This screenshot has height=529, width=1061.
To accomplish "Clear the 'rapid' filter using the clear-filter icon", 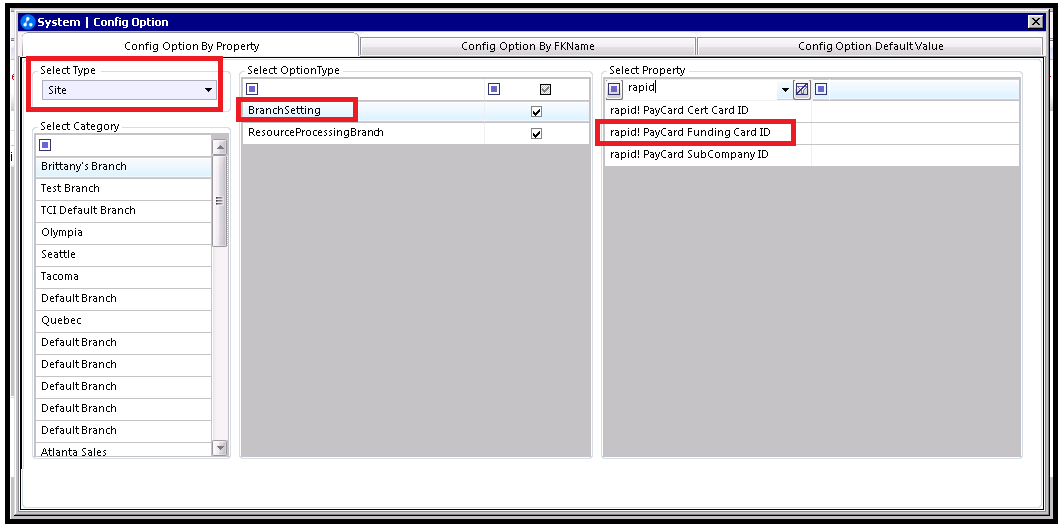I will 803,89.
